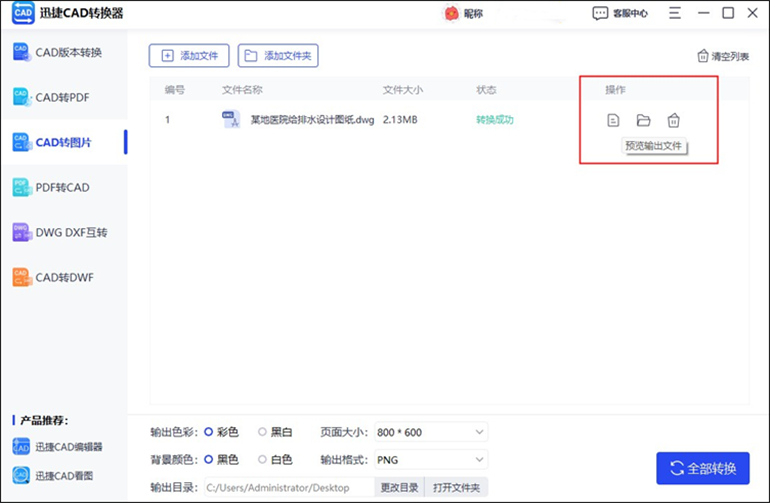Click the 昵称 user name
This screenshot has width=770, height=503.
tap(473, 14)
